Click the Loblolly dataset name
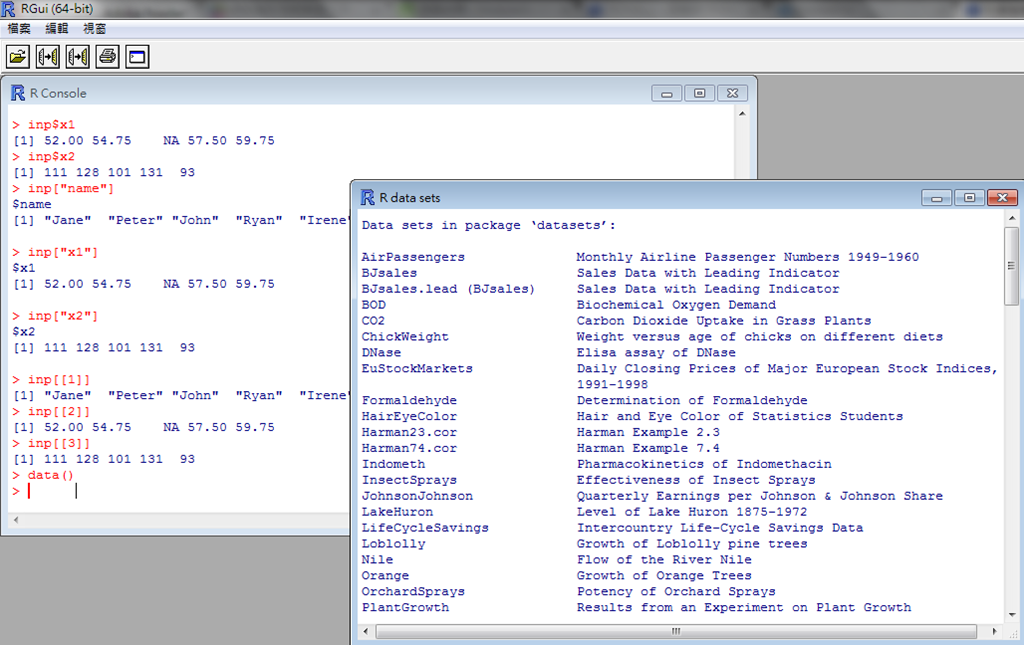The width and height of the screenshot is (1024, 645). [394, 544]
